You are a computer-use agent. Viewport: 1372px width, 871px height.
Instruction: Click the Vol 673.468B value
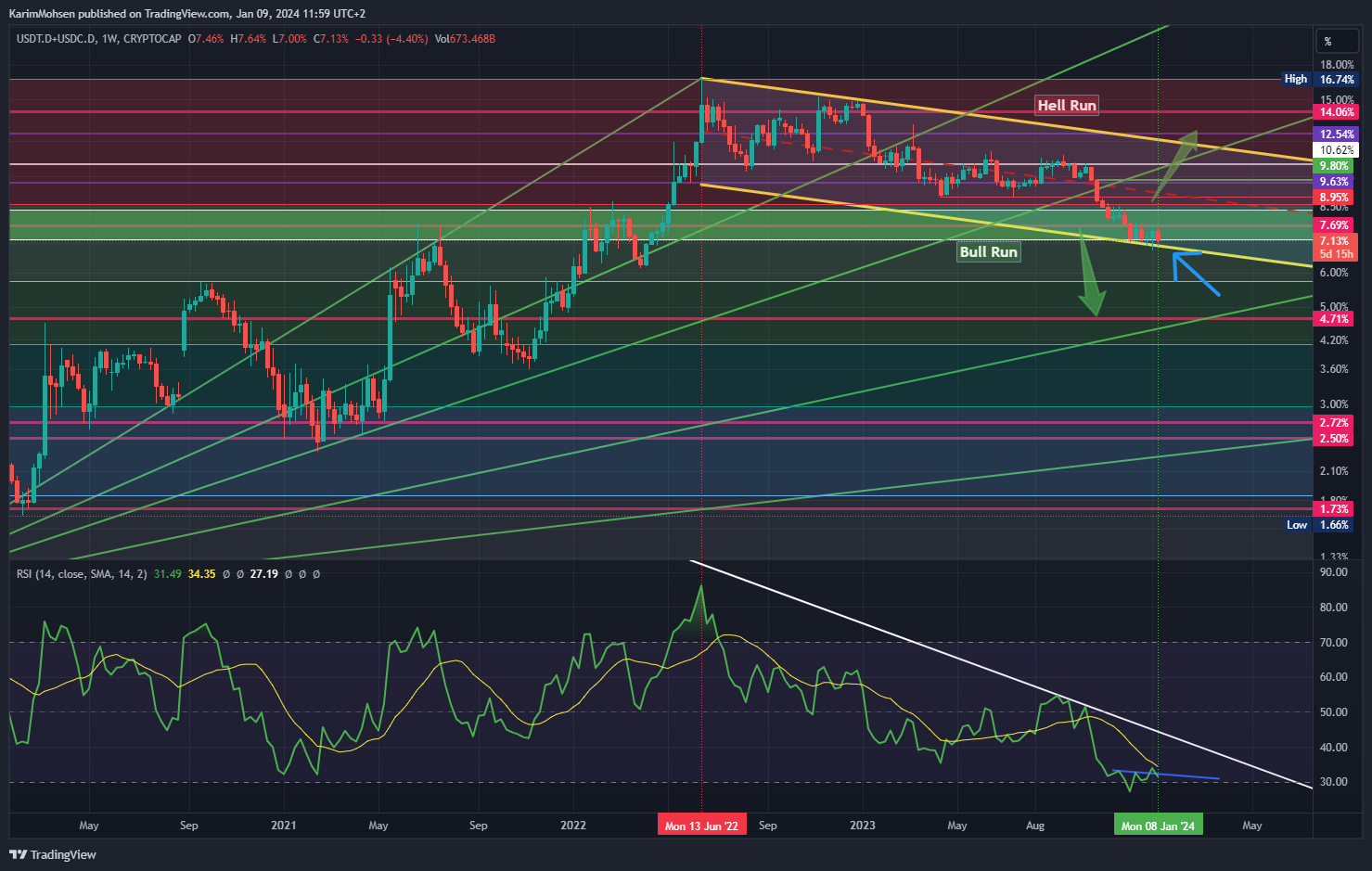tap(465, 39)
